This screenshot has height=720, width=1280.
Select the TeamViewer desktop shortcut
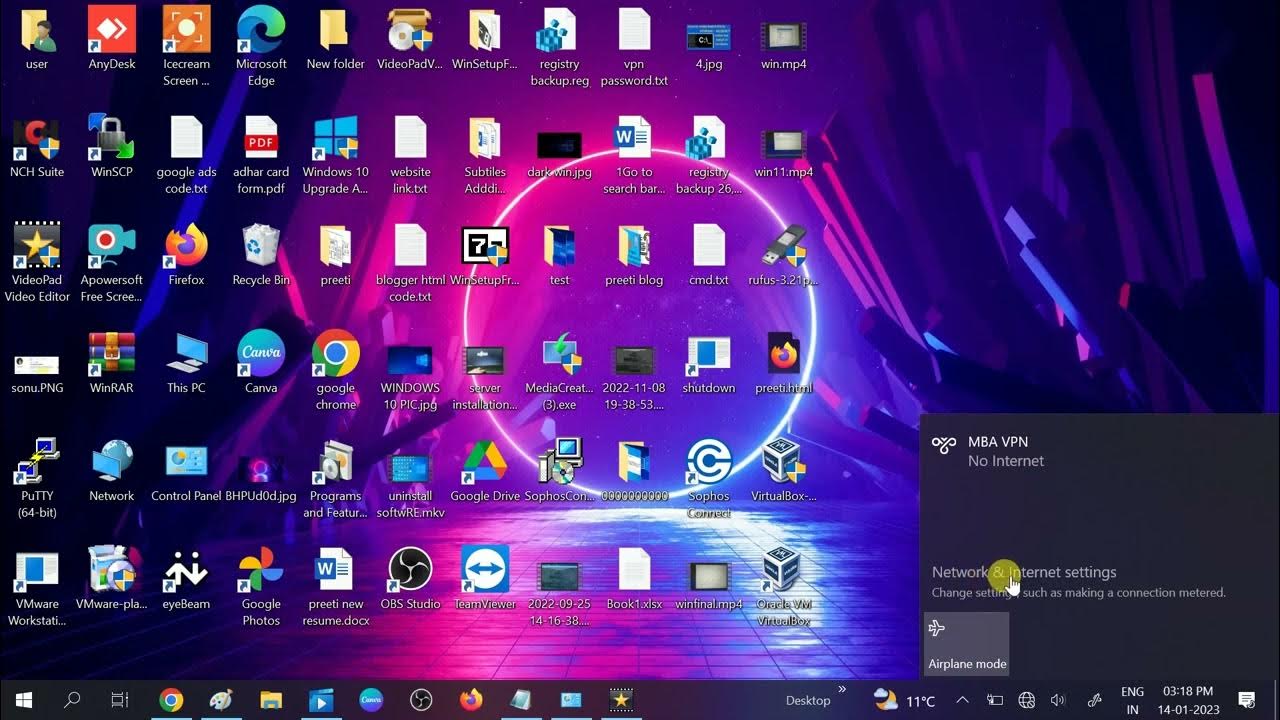tap(485, 579)
